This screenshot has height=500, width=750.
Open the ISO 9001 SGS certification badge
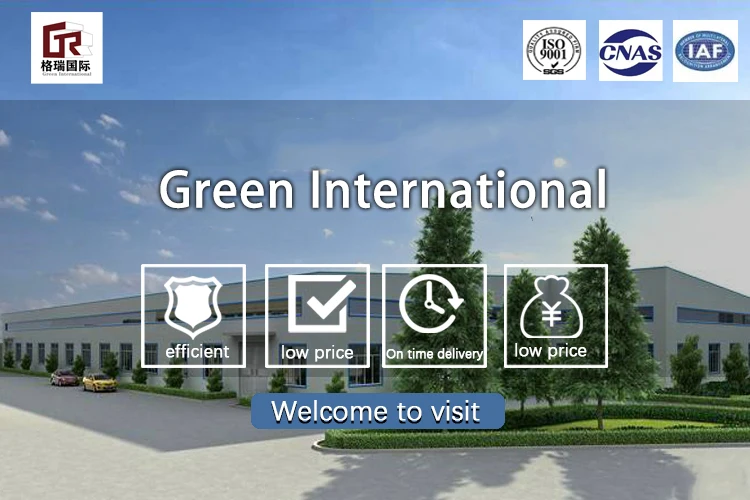[x=554, y=50]
